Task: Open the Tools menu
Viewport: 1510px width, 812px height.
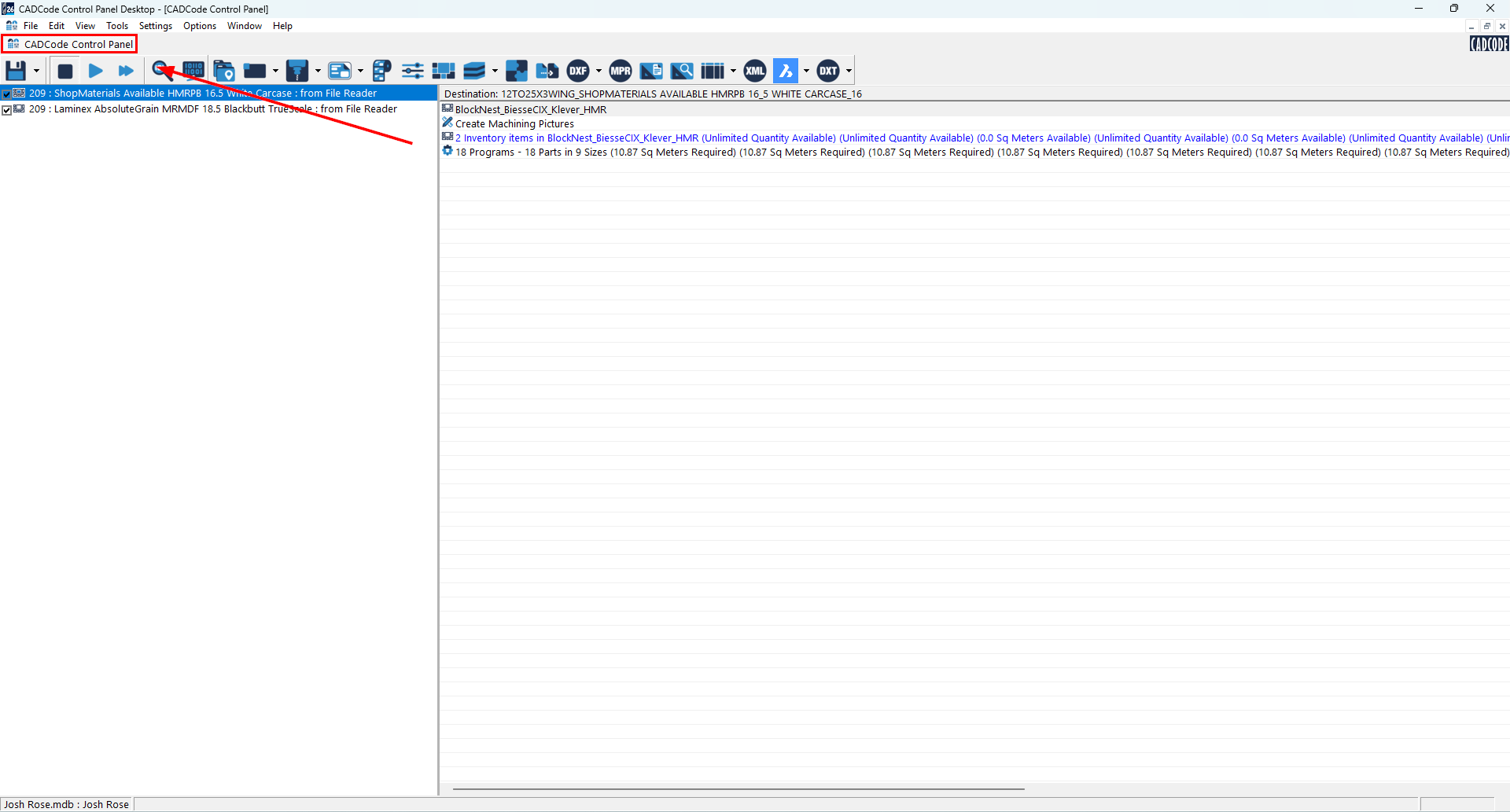Action: (117, 26)
